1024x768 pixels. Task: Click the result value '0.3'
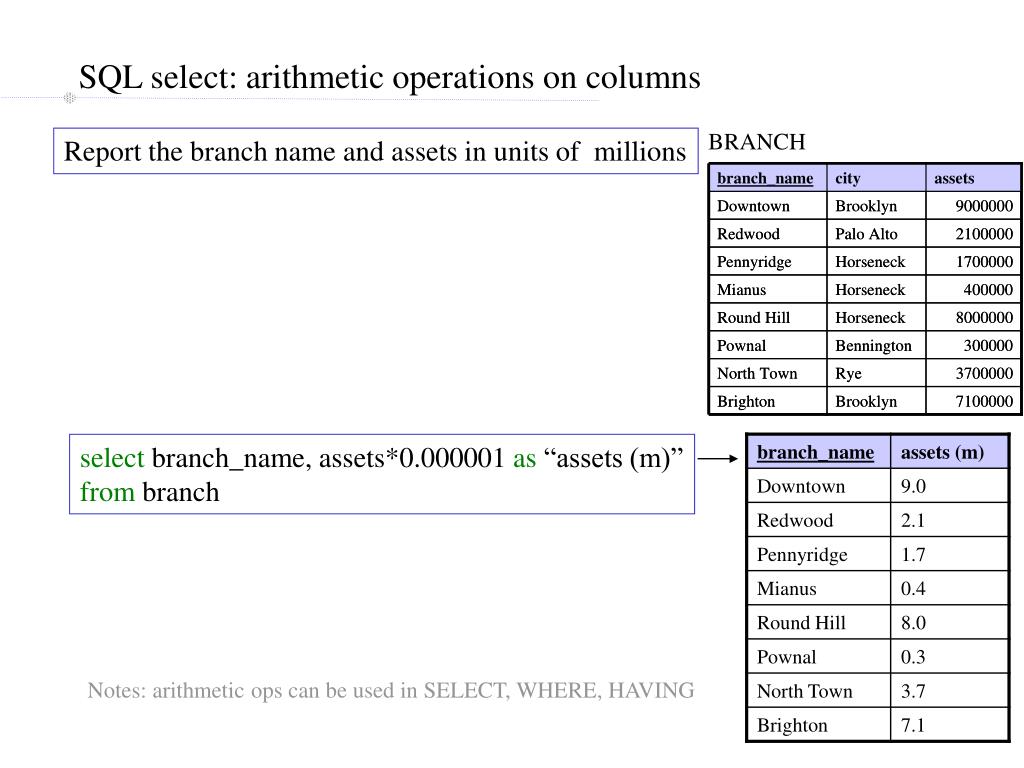click(913, 657)
